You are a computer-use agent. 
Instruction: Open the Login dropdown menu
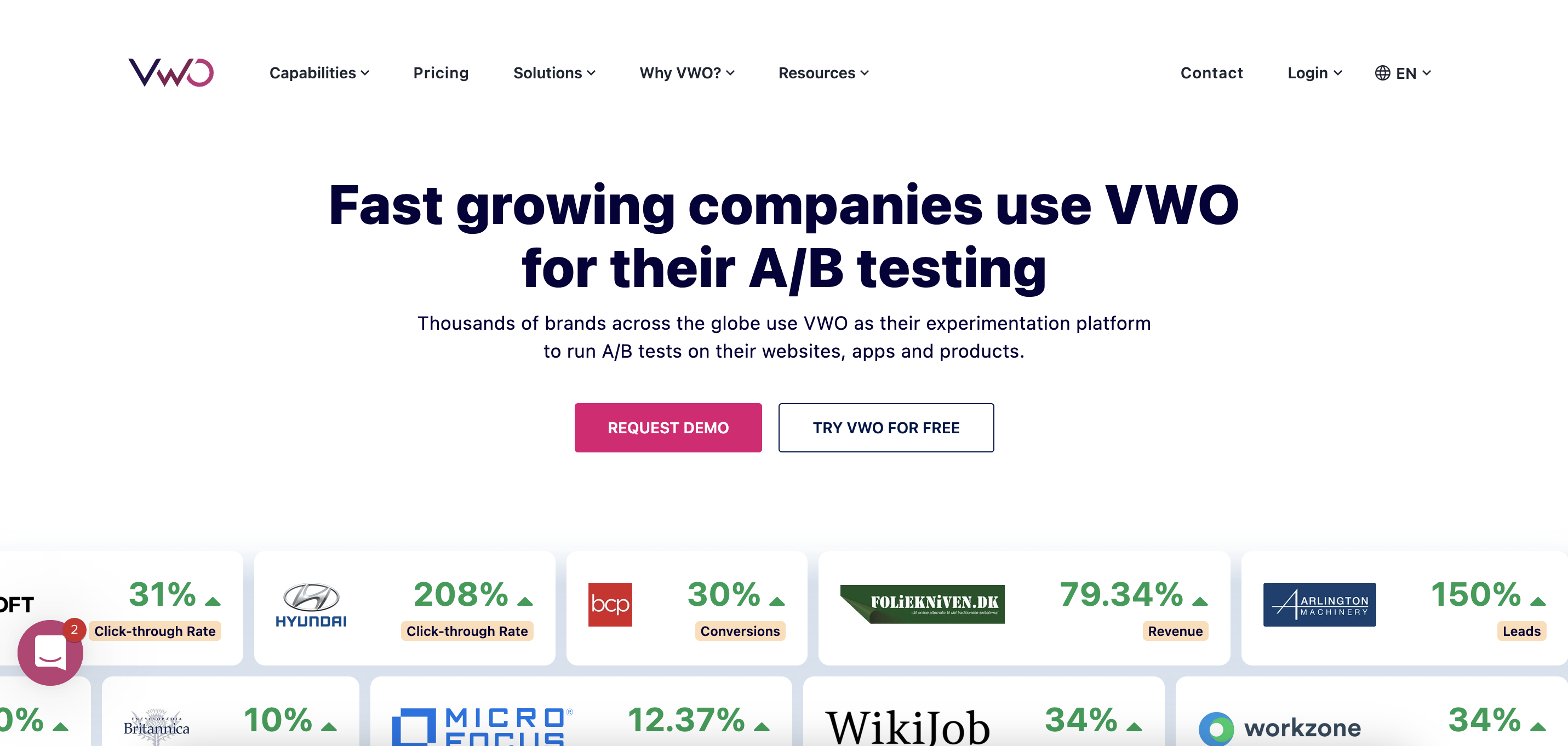point(1313,72)
